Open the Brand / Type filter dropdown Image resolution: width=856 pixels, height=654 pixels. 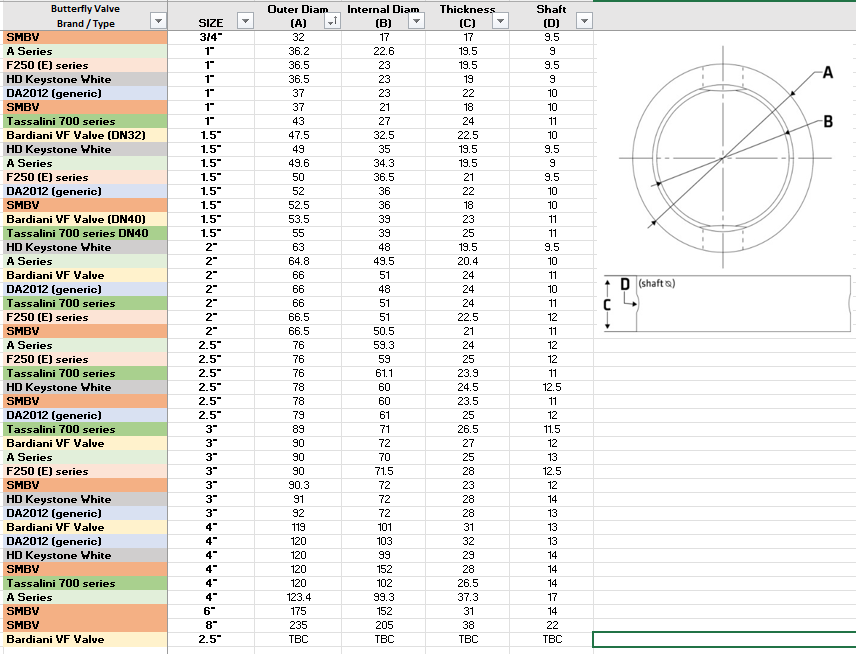pyautogui.click(x=158, y=21)
